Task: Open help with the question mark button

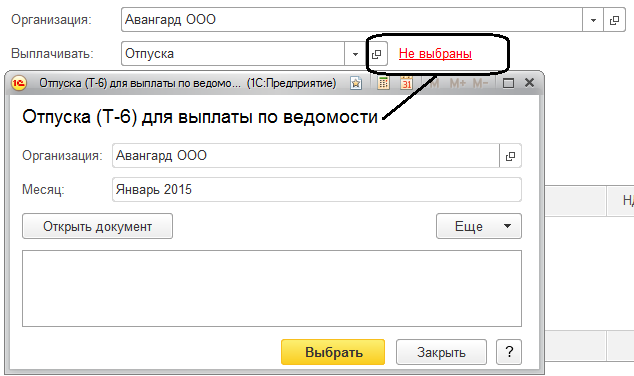Action: (509, 352)
